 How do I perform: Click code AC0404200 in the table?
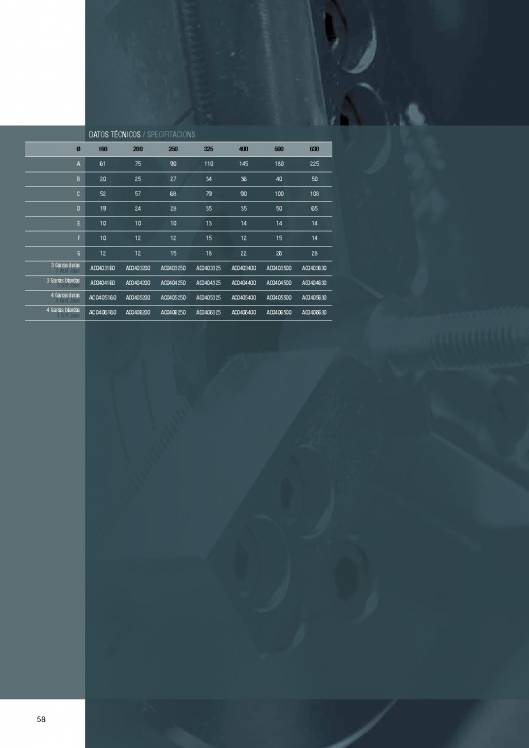click(138, 283)
